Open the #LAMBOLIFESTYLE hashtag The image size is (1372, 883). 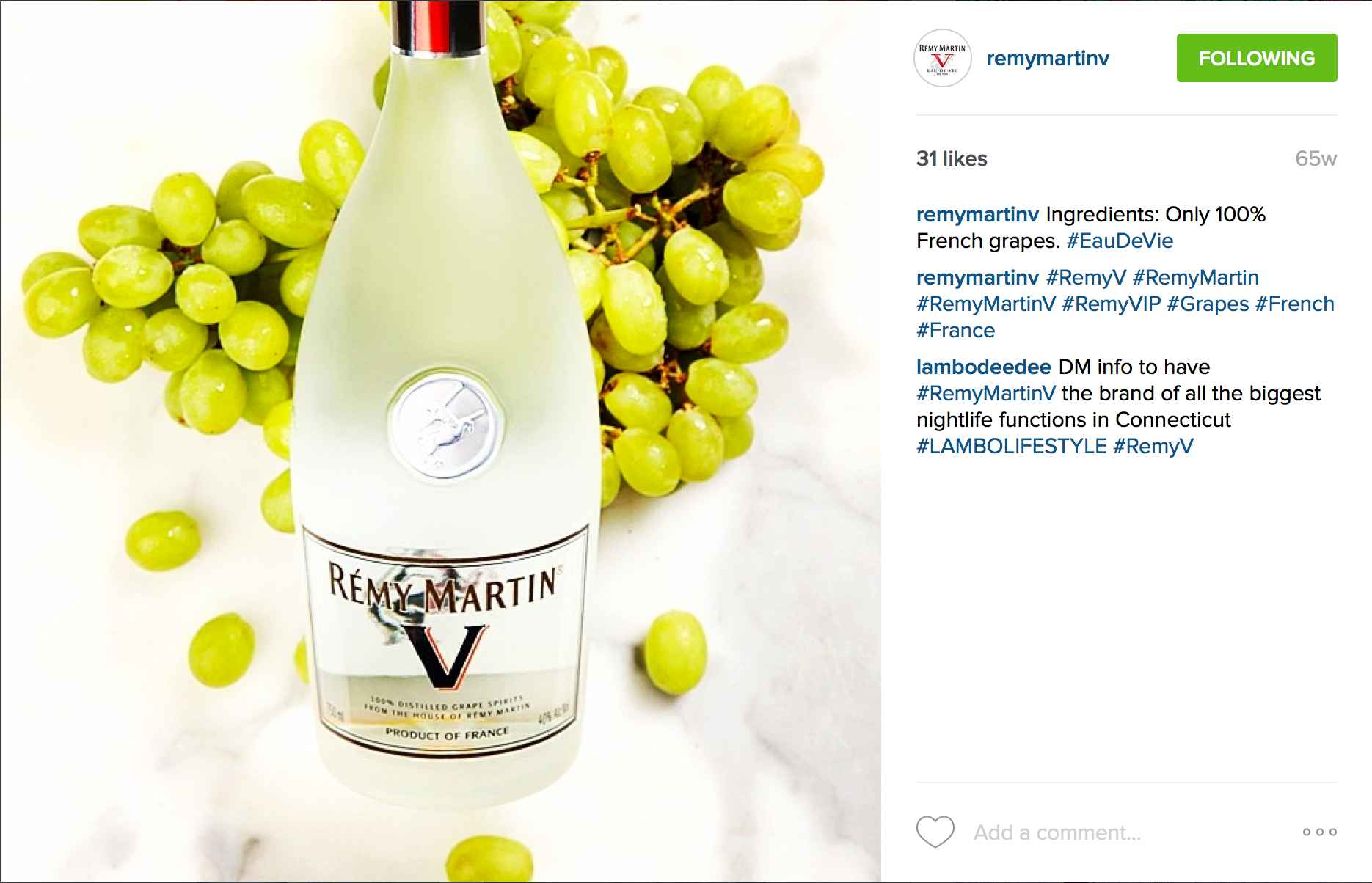point(1011,446)
